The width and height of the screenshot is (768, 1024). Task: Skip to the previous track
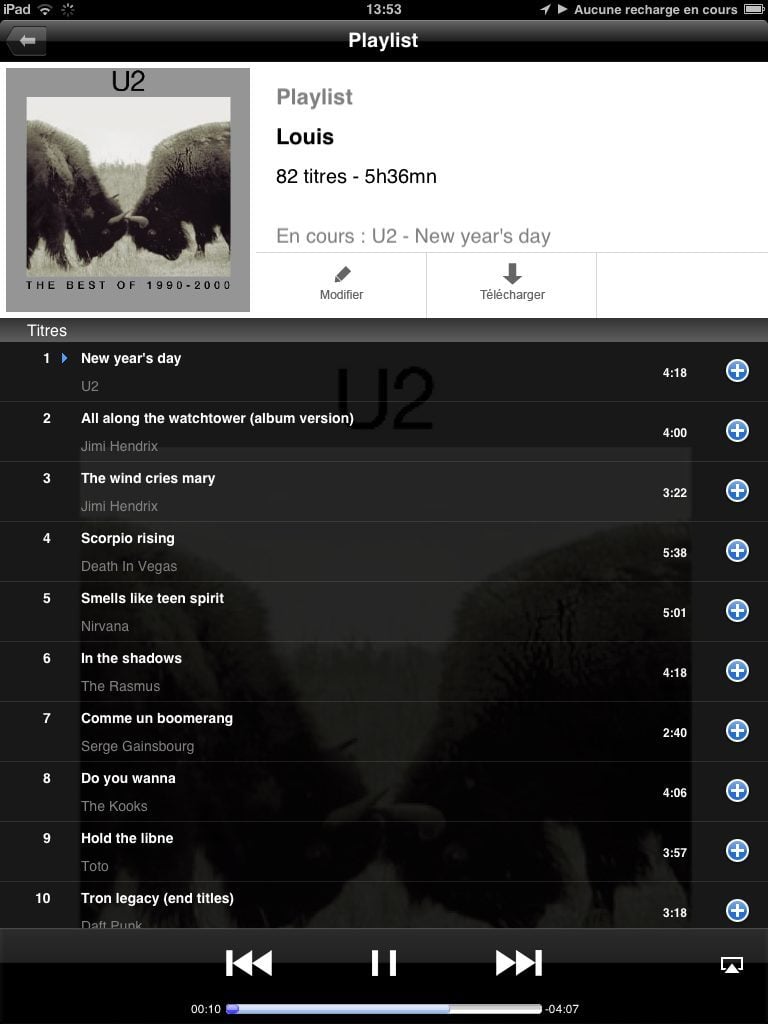249,963
